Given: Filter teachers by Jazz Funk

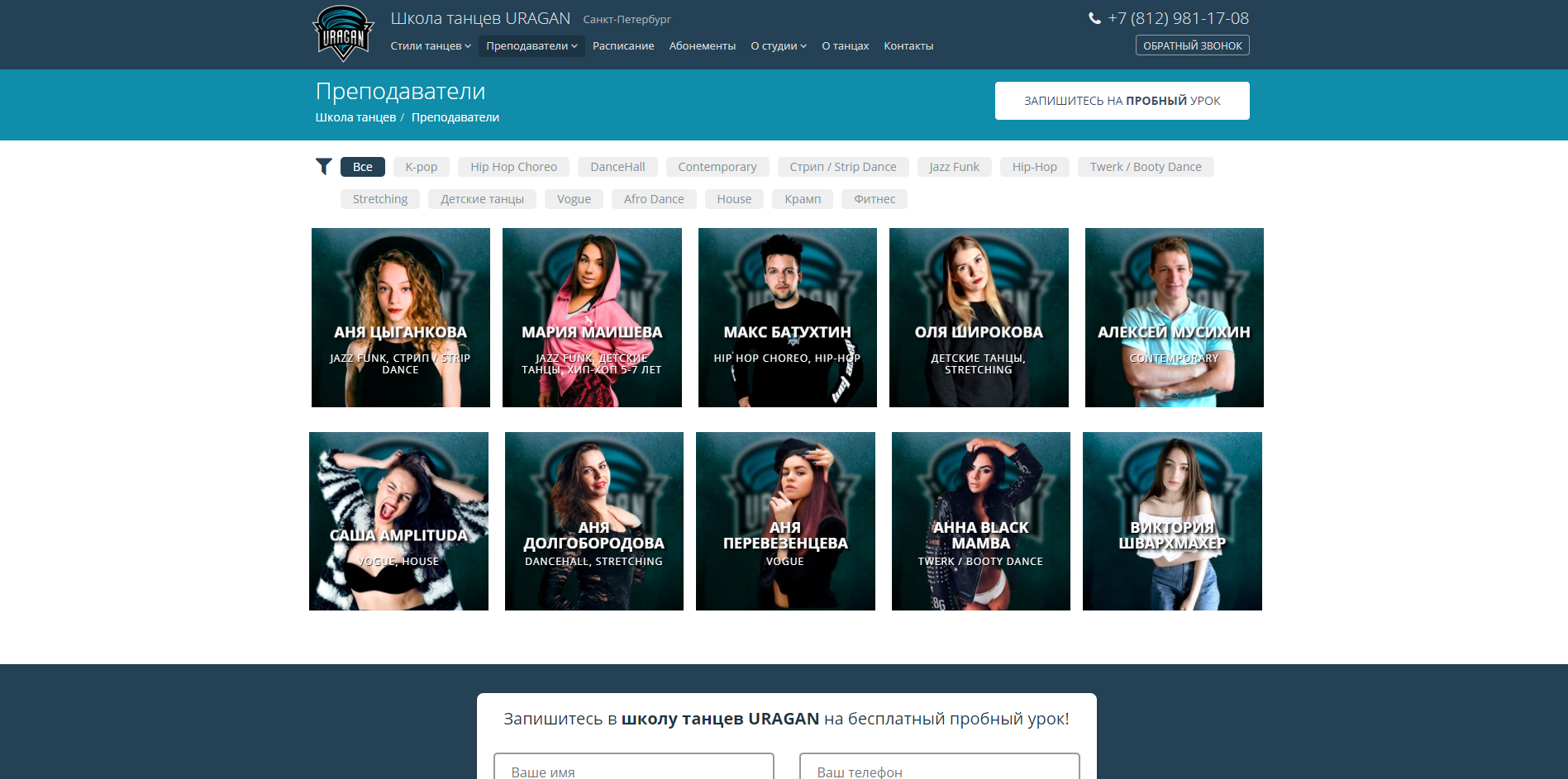Looking at the screenshot, I should pos(955,167).
